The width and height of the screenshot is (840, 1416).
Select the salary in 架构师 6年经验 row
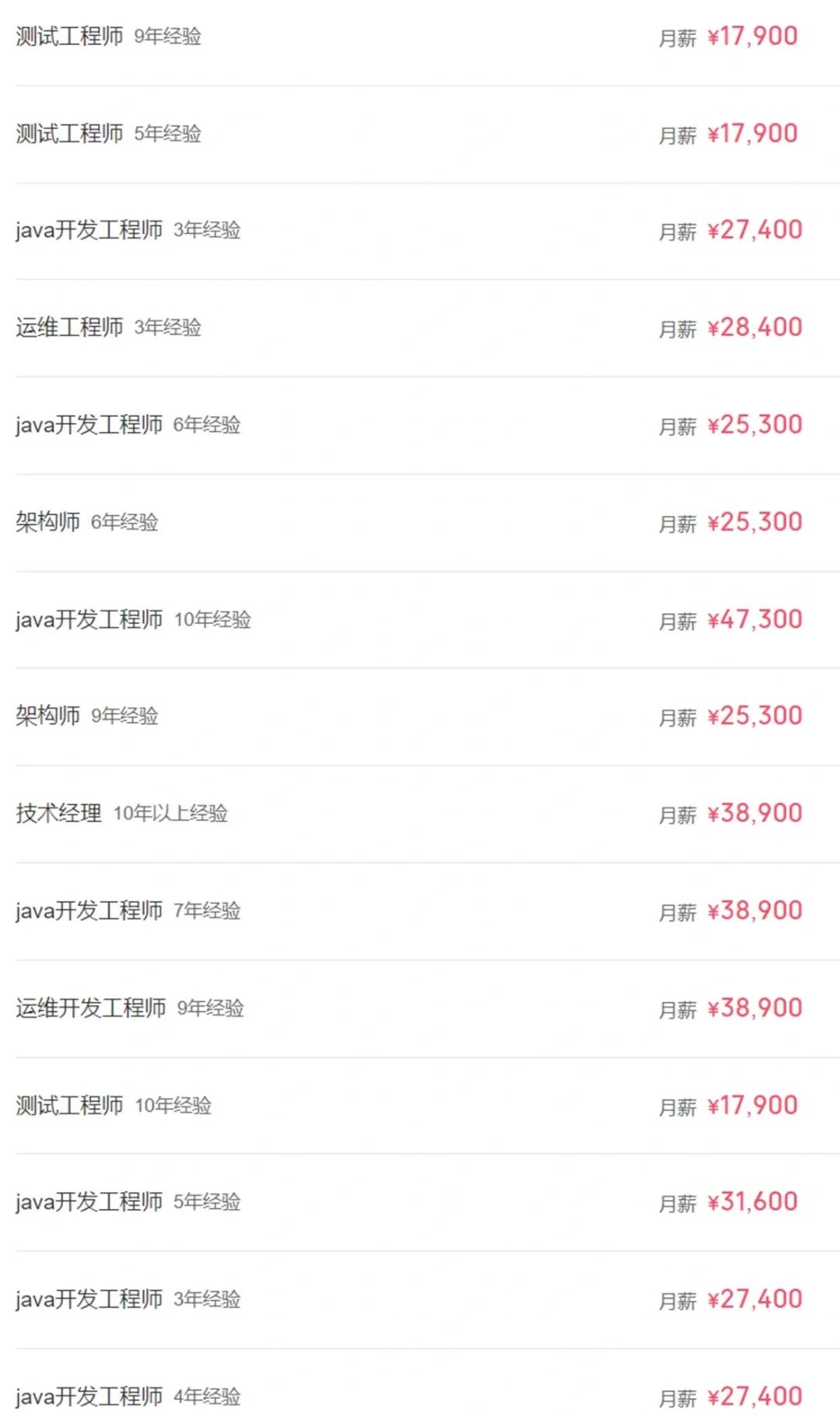click(754, 522)
